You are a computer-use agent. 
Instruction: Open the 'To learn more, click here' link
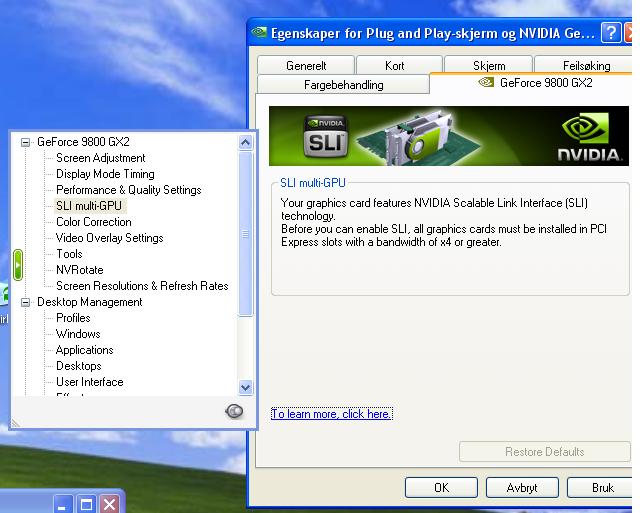pos(331,414)
